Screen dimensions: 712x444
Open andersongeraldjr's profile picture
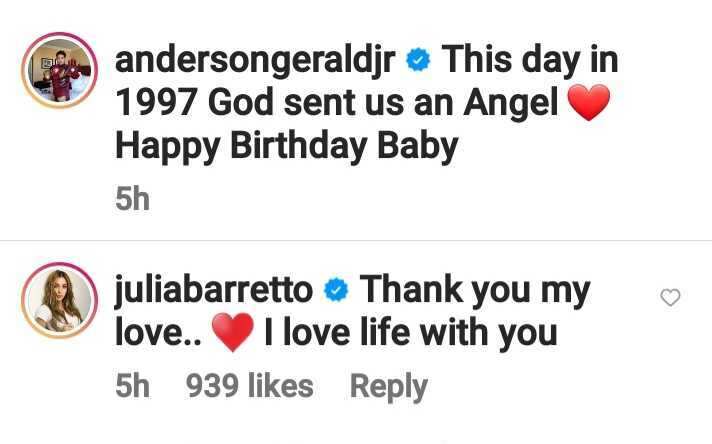pyautogui.click(x=59, y=70)
